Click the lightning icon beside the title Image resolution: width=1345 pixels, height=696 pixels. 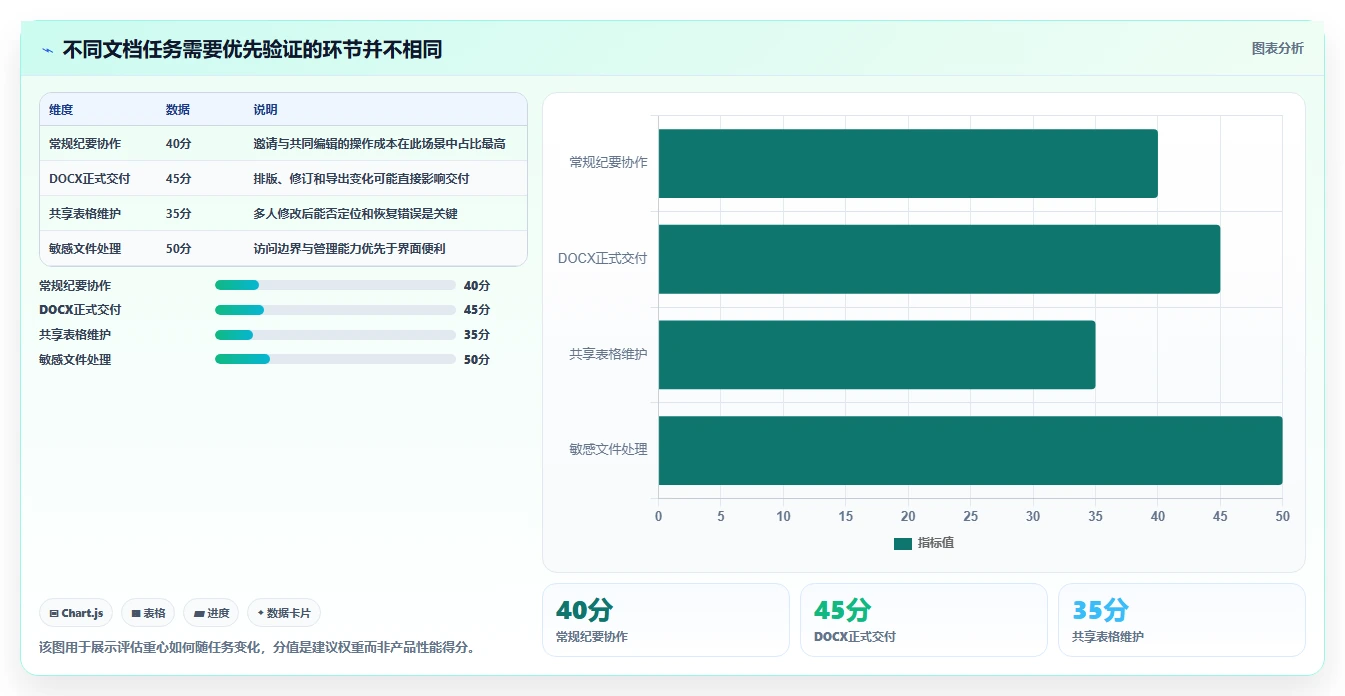(47, 50)
